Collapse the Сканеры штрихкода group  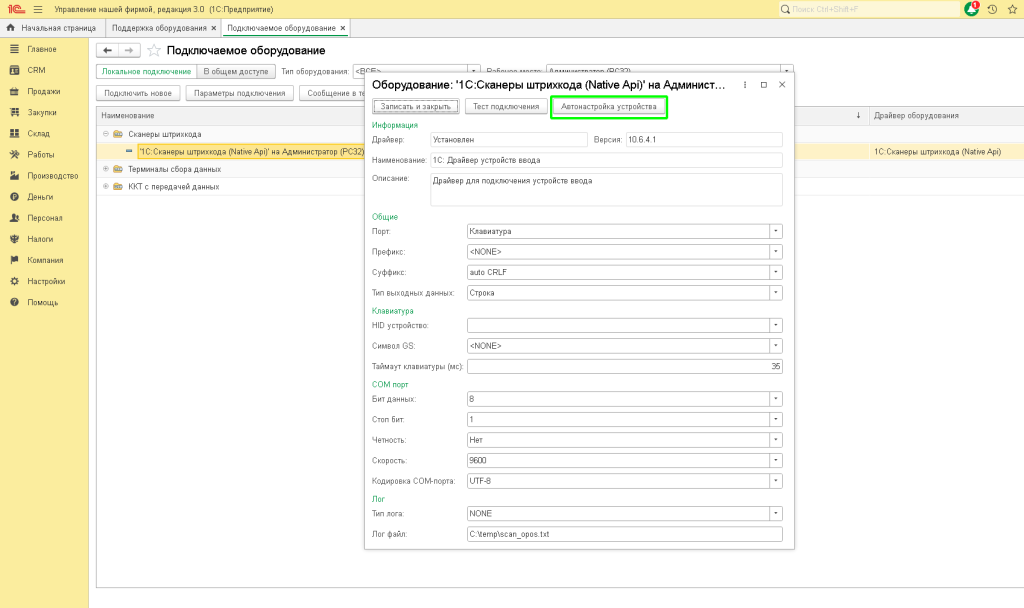[104, 134]
